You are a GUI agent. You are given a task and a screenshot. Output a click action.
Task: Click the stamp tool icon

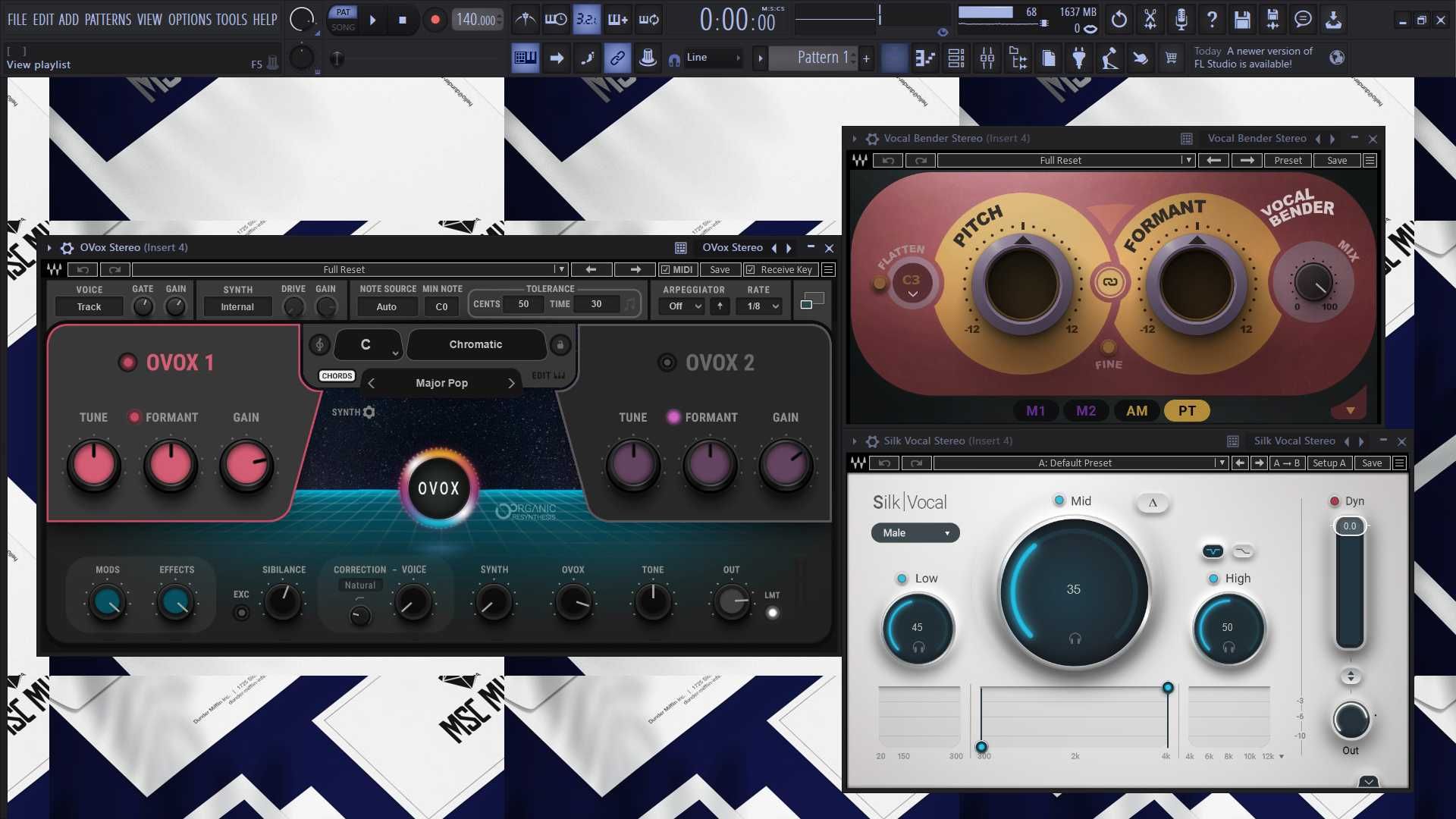point(648,58)
